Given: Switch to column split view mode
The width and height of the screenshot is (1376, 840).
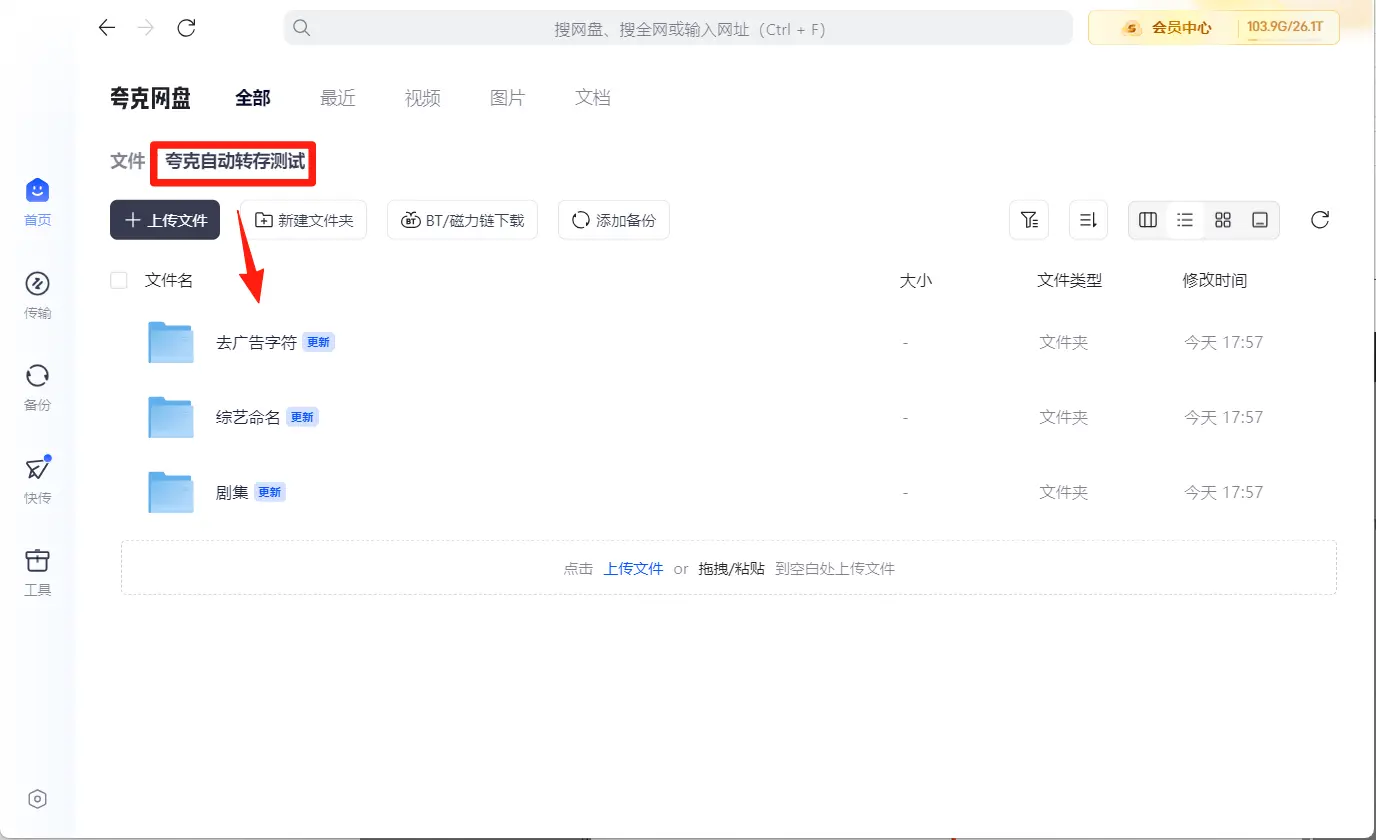Looking at the screenshot, I should click(x=1148, y=220).
